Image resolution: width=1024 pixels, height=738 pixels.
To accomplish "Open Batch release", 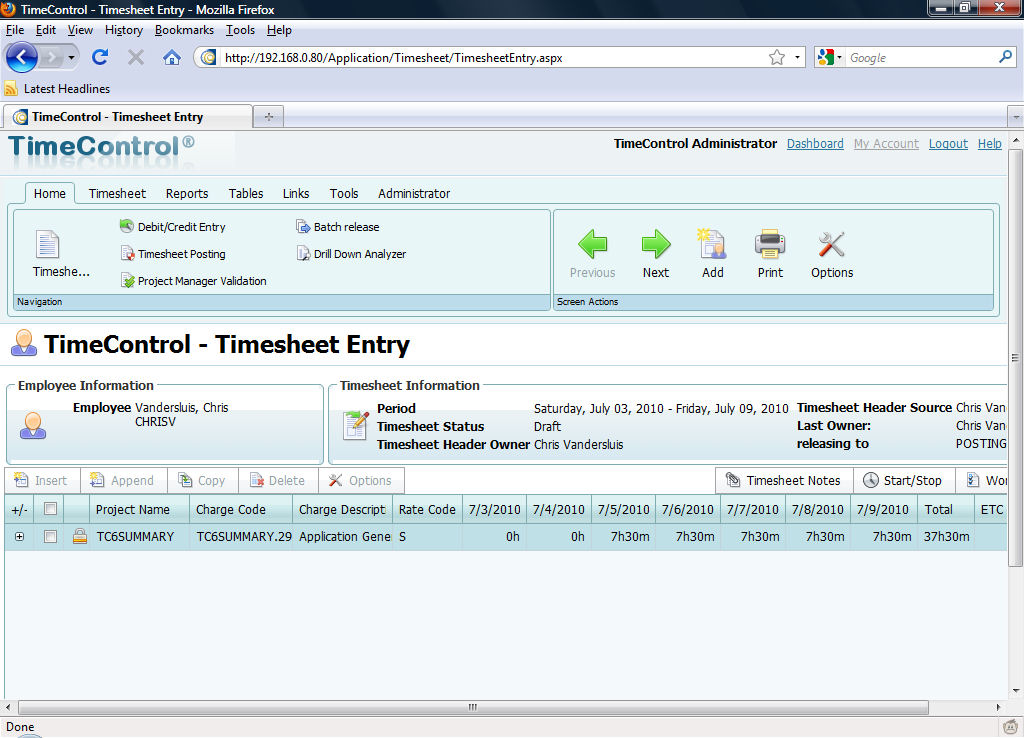I will point(338,227).
